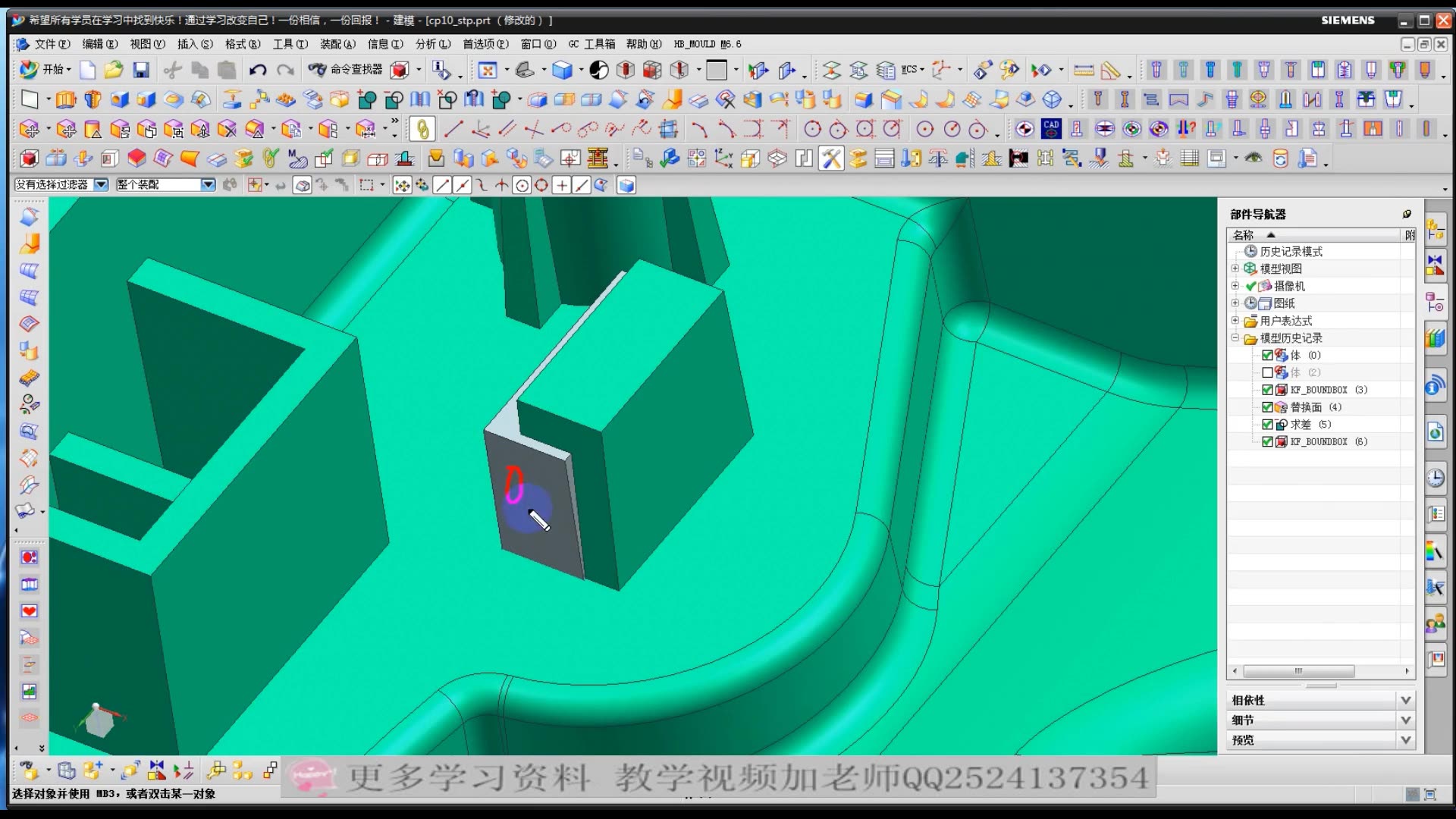Open the History clock tab on resource bar
The image size is (1456, 819).
(1435, 478)
